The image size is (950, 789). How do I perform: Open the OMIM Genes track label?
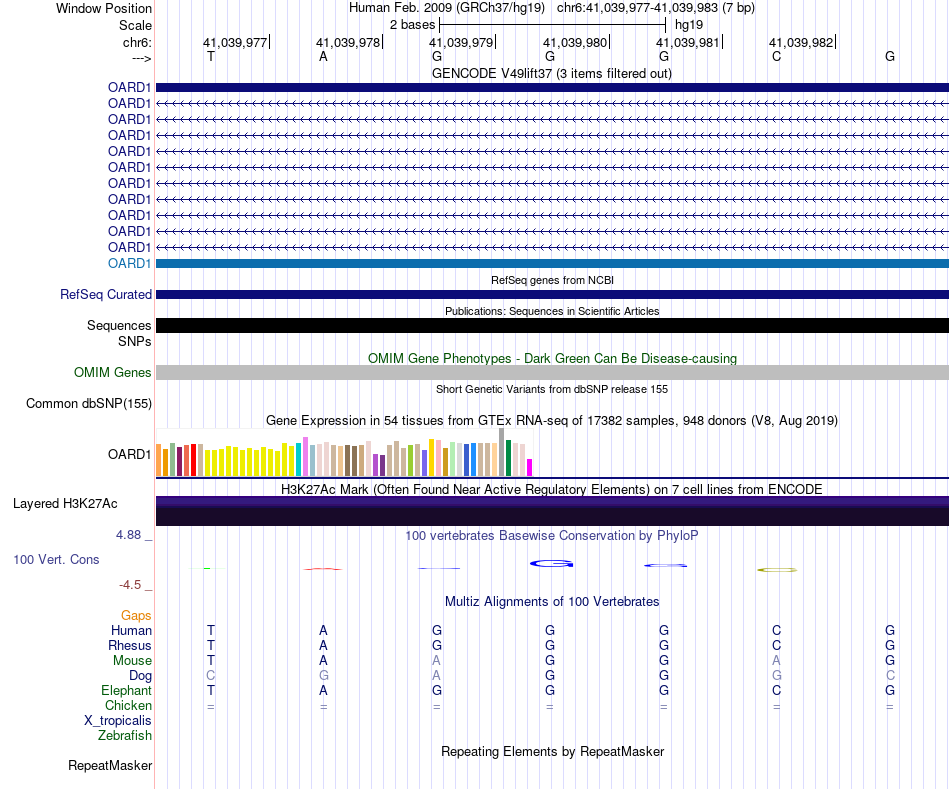pos(112,372)
